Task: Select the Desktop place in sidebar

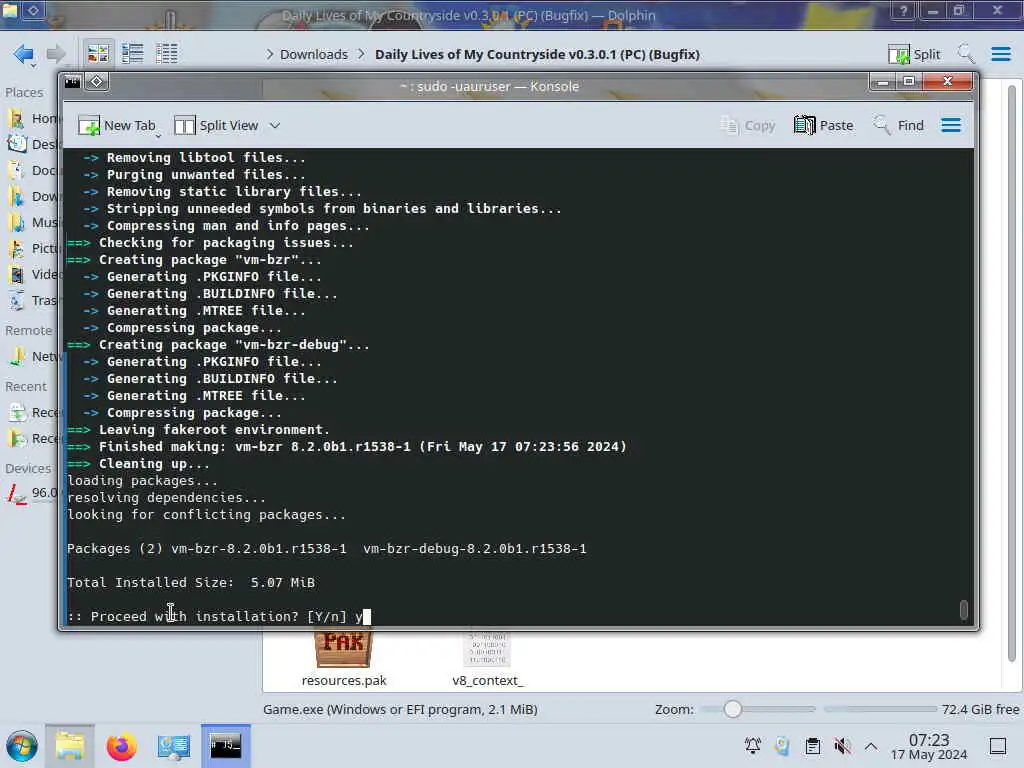Action: click(33, 144)
